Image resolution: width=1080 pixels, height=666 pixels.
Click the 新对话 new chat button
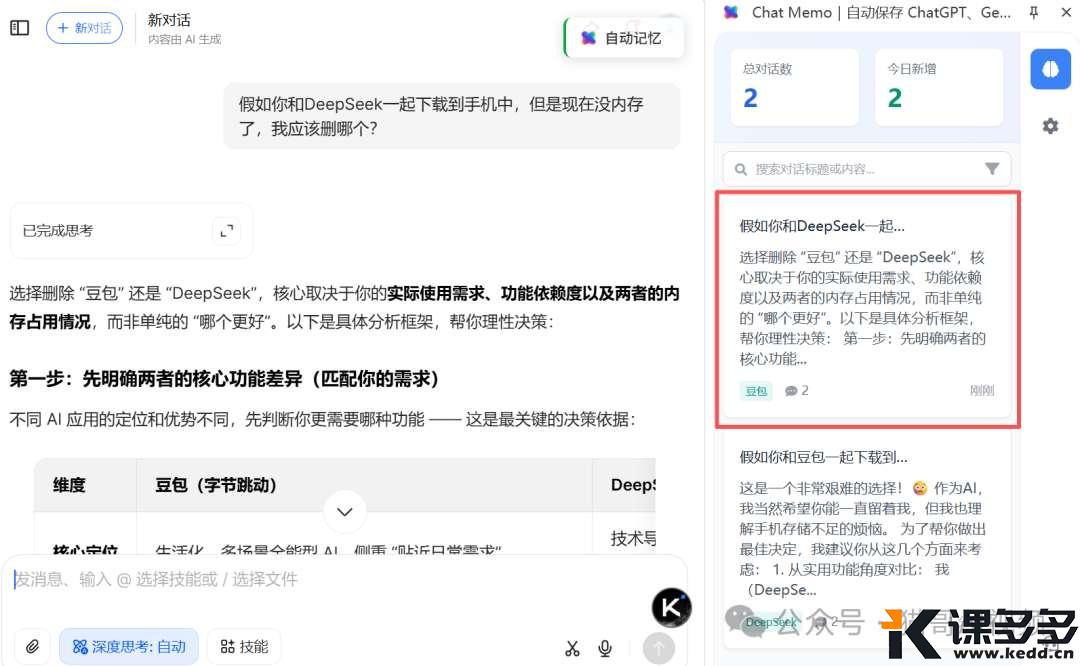[x=84, y=28]
